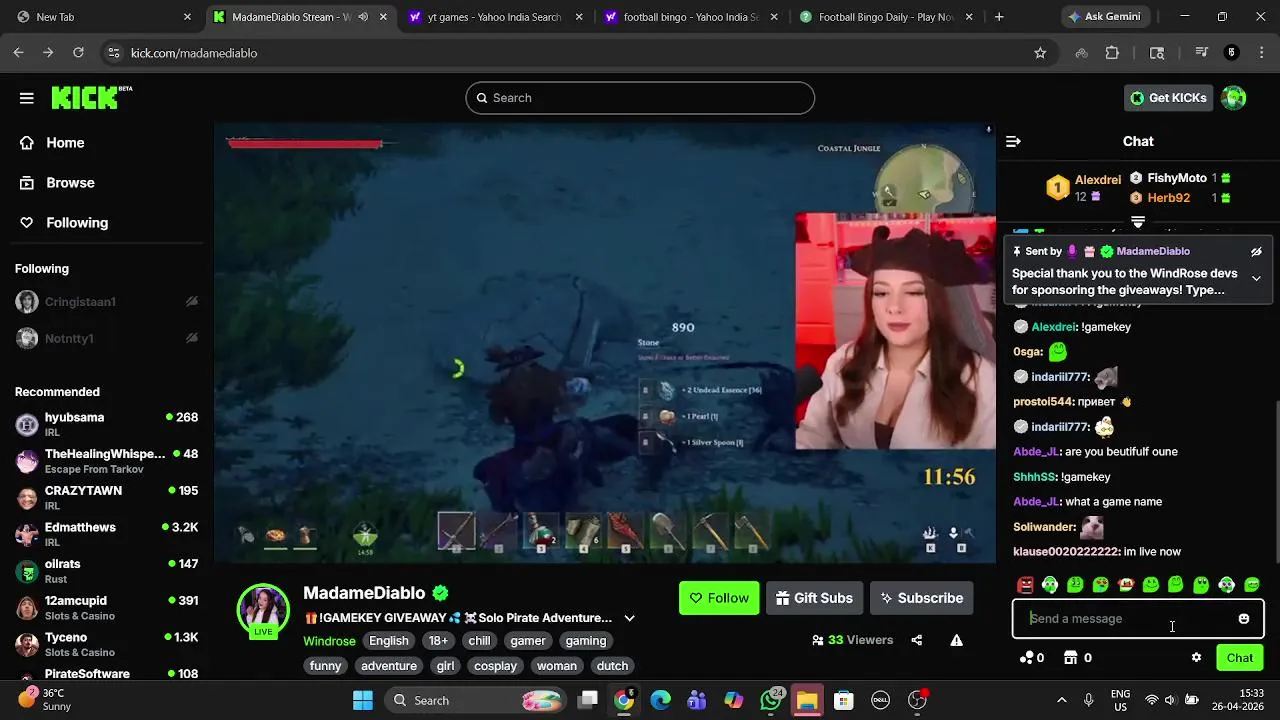Open Microsoft Edge from the taskbar
Screen dimensions: 1280x720
(661, 700)
